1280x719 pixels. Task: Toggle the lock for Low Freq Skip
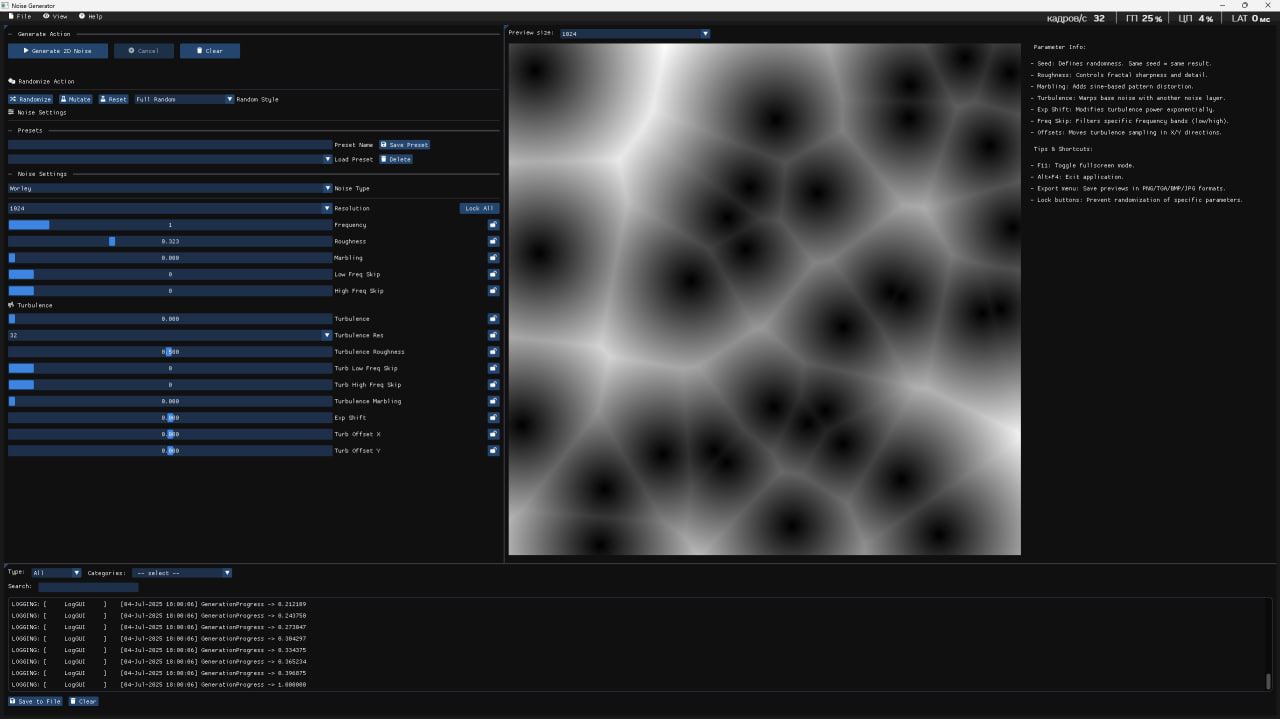pos(493,274)
